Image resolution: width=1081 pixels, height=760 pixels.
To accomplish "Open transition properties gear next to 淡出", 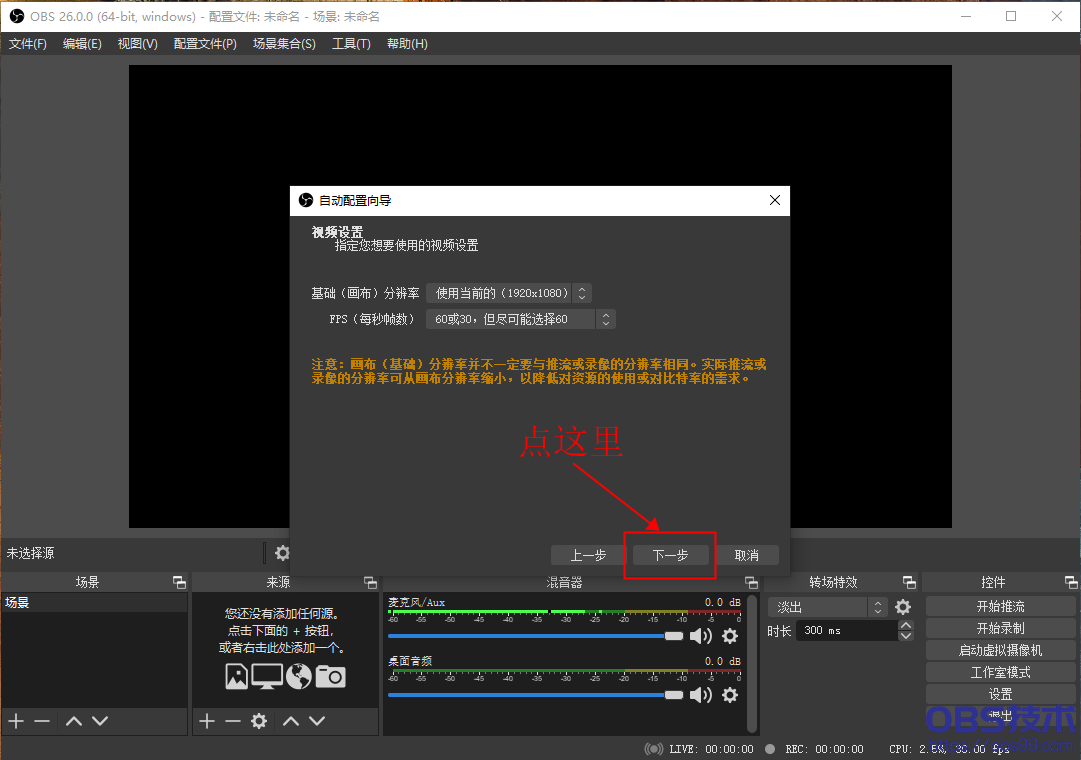I will (903, 607).
